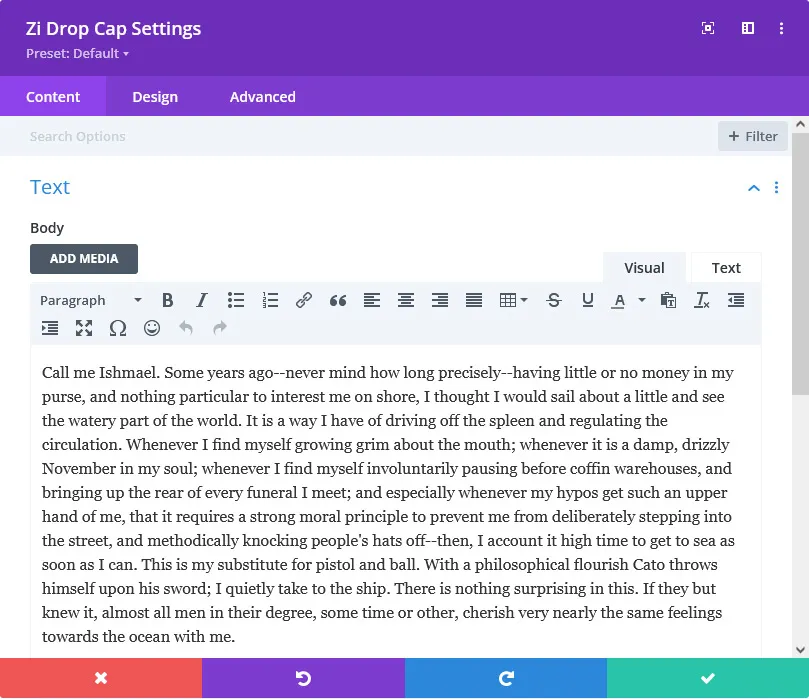Insert or edit a link

click(x=304, y=300)
